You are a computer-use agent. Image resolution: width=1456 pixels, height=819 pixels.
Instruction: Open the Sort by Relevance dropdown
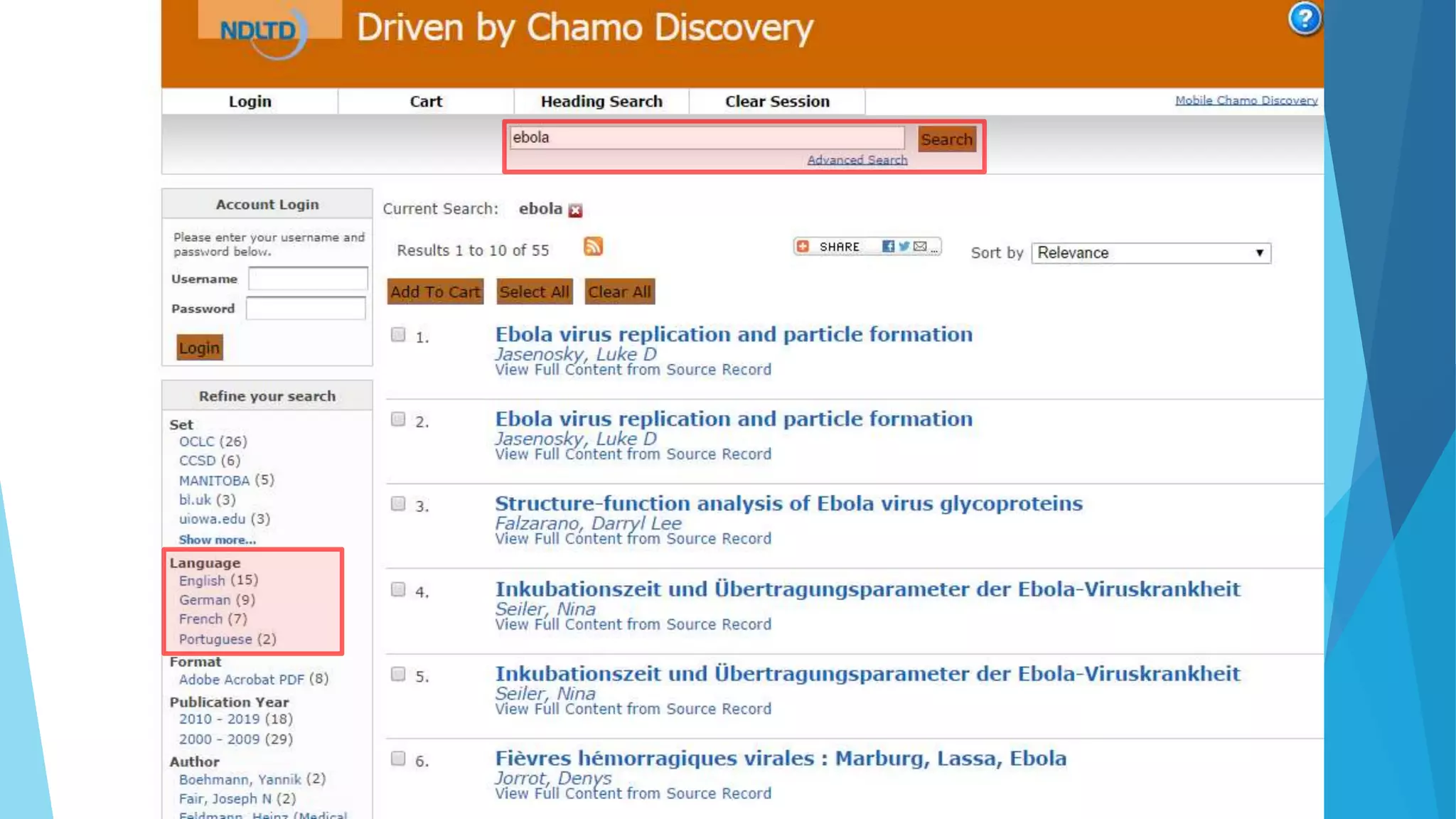coord(1151,253)
